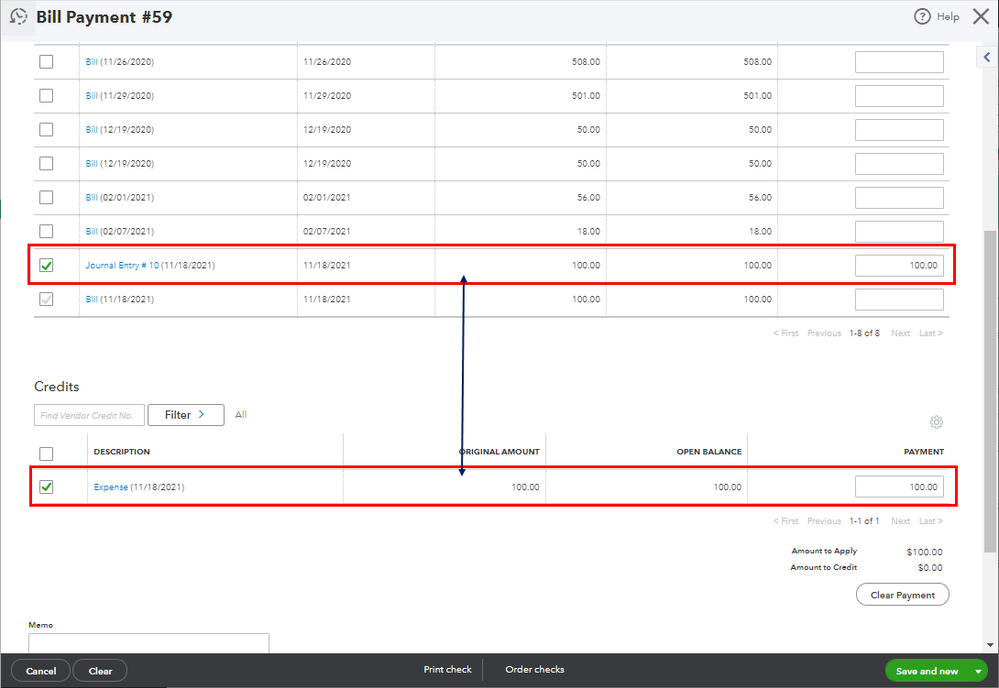Click the Memo text box
The width and height of the screenshot is (999, 688).
148,643
